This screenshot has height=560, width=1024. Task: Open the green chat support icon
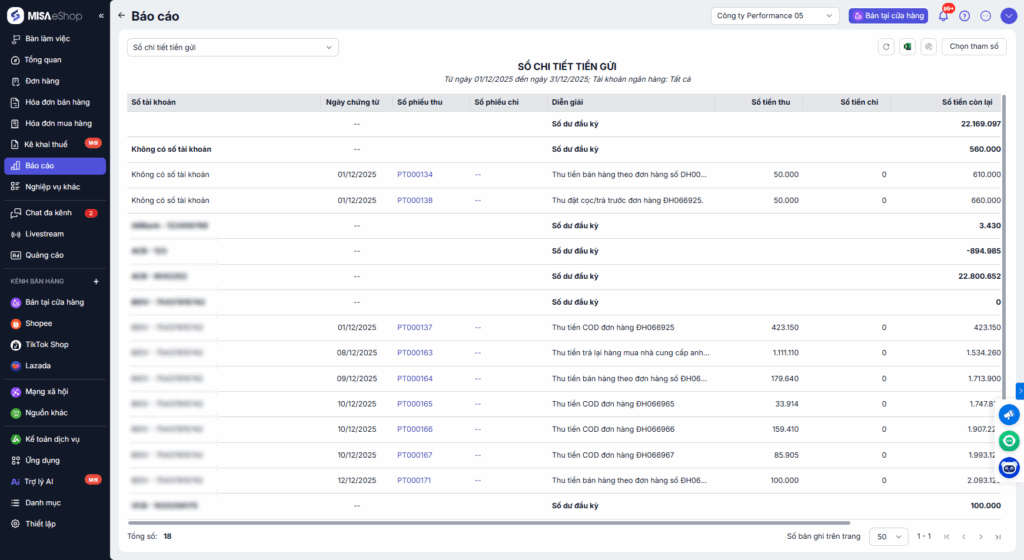tap(1009, 441)
